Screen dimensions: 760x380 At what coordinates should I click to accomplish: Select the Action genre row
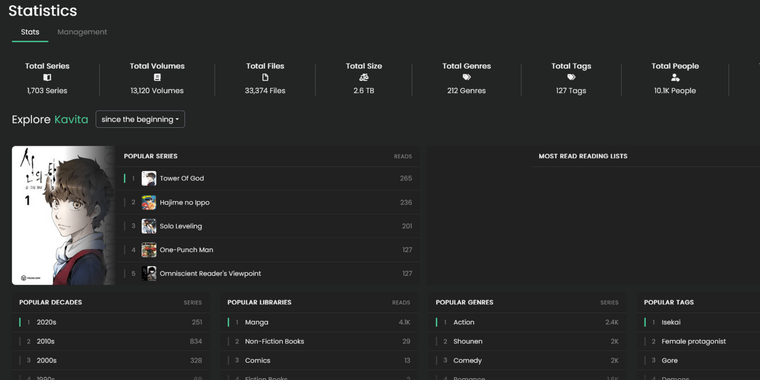tap(527, 322)
